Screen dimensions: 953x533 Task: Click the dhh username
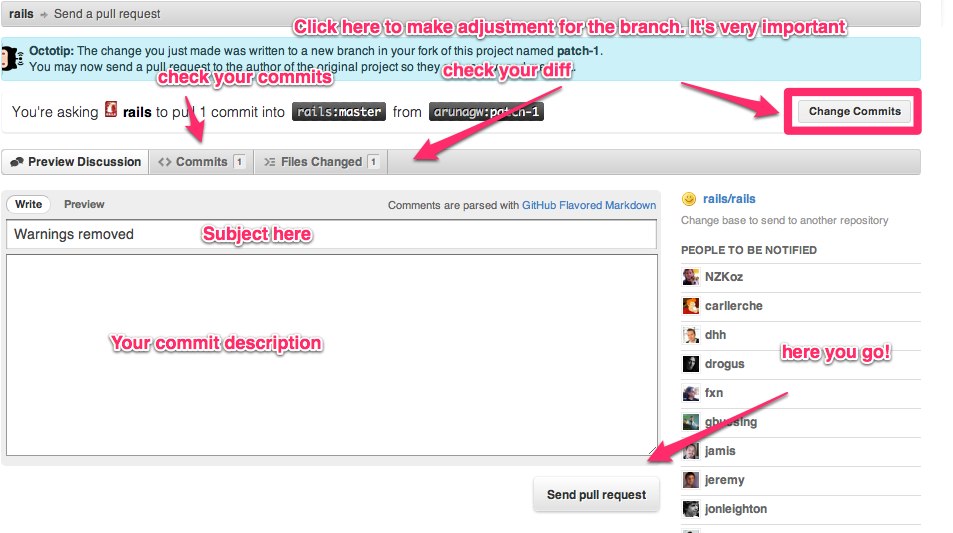click(x=715, y=335)
